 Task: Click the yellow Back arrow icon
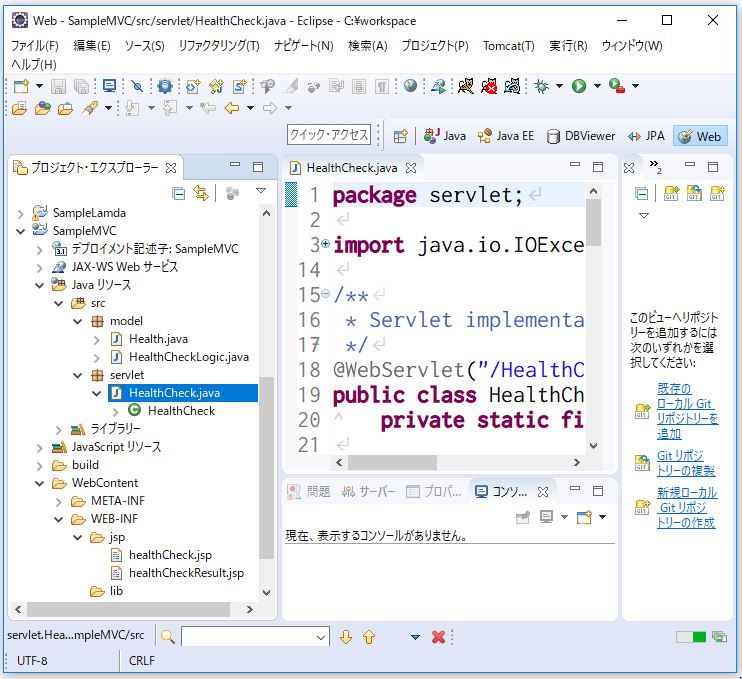pos(232,108)
